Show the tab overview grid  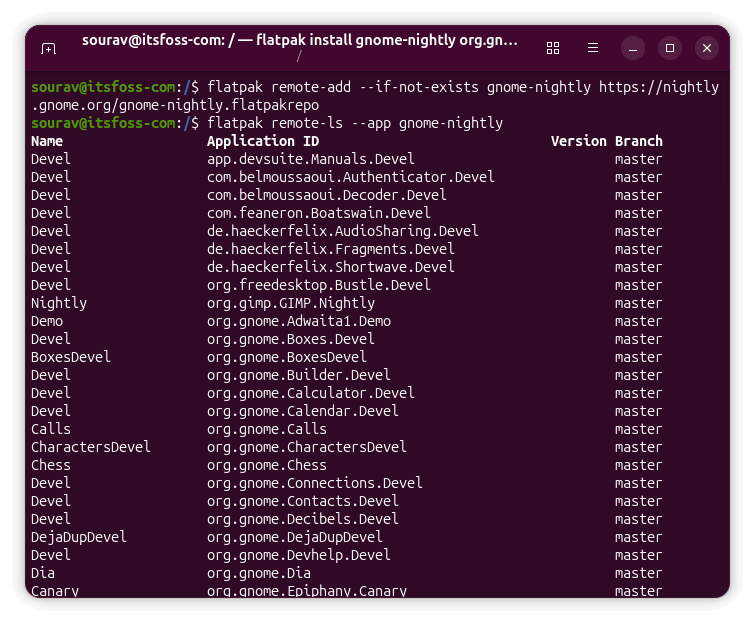tap(553, 48)
